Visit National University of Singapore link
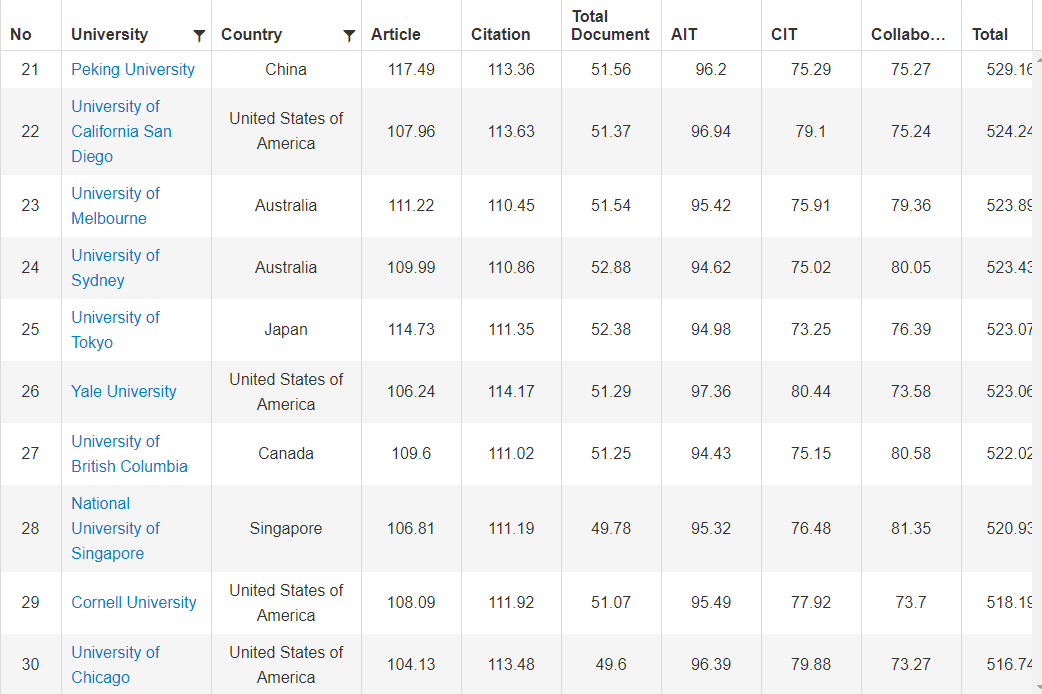The width and height of the screenshot is (1042, 694). [115, 529]
